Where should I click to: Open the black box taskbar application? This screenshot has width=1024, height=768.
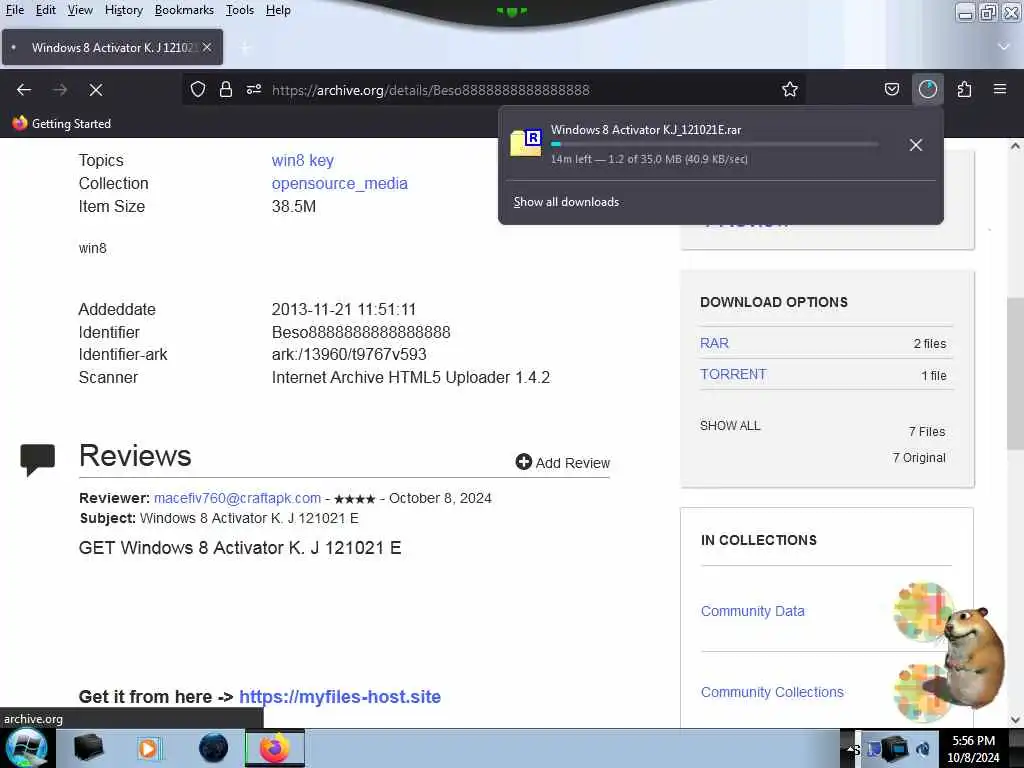point(88,748)
